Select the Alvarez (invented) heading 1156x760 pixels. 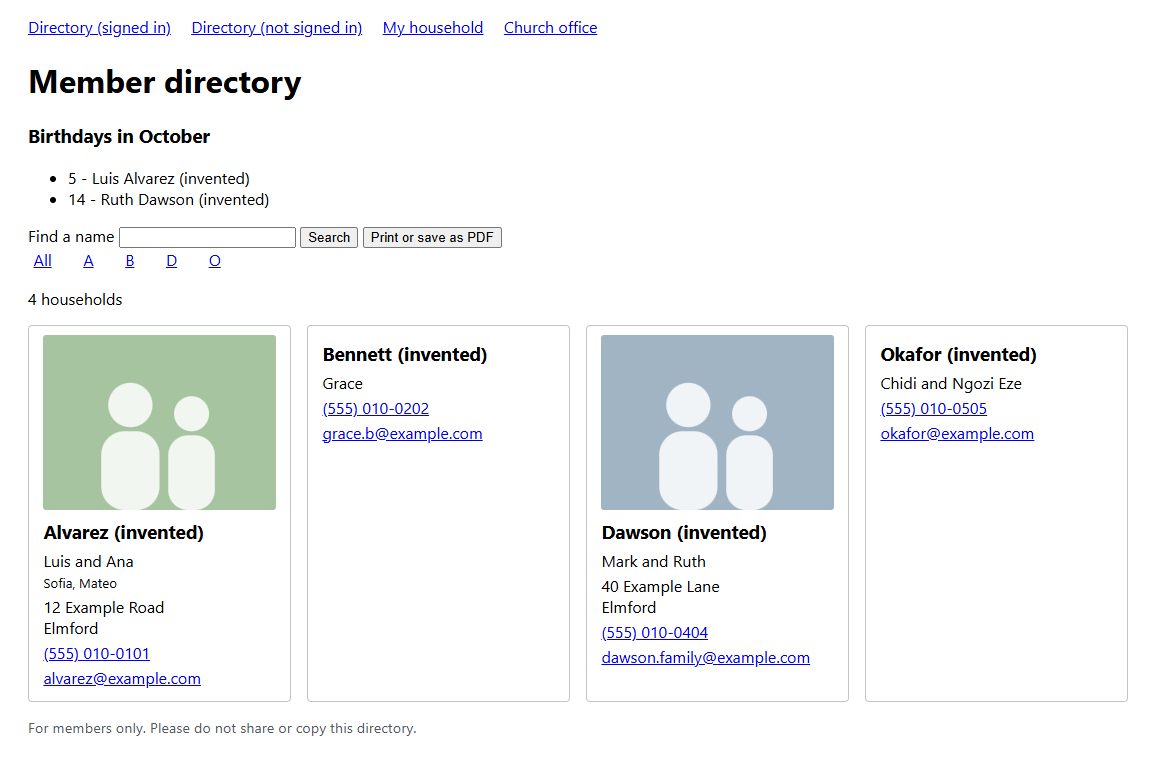point(123,533)
